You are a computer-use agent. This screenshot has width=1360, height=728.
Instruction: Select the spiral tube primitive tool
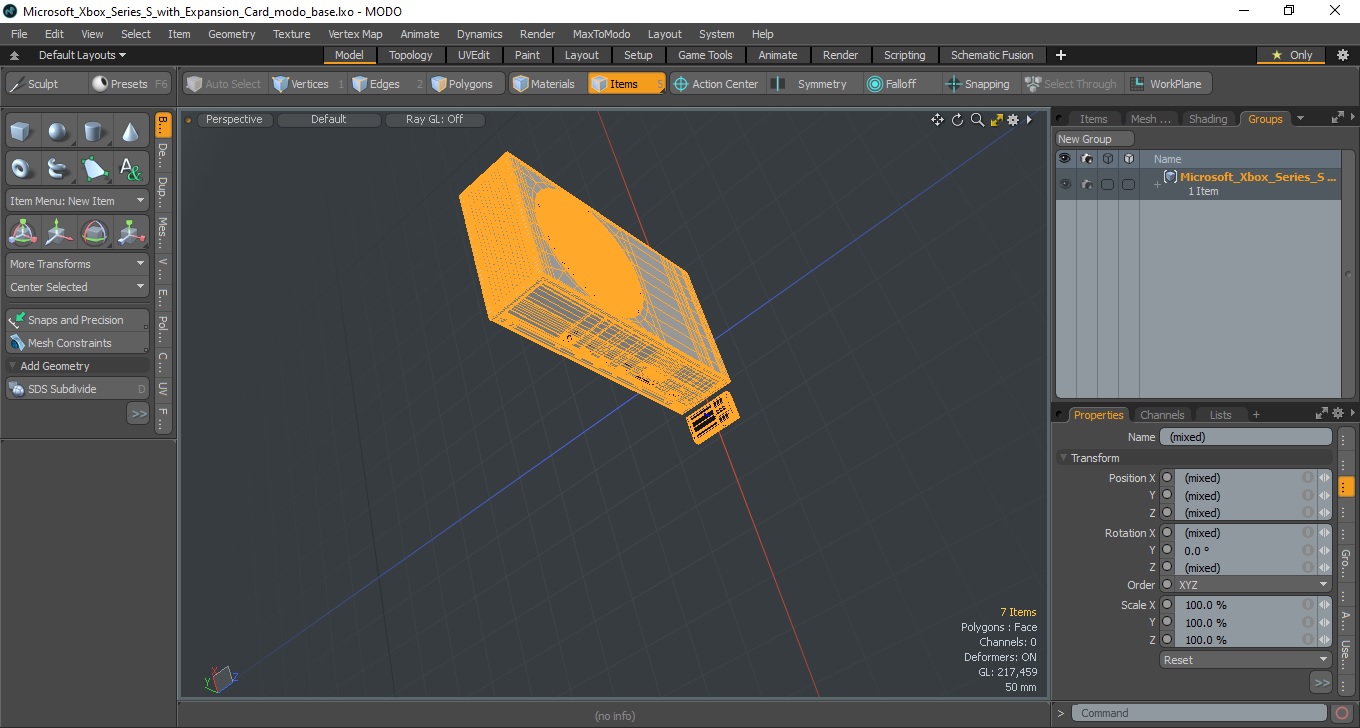[59, 169]
